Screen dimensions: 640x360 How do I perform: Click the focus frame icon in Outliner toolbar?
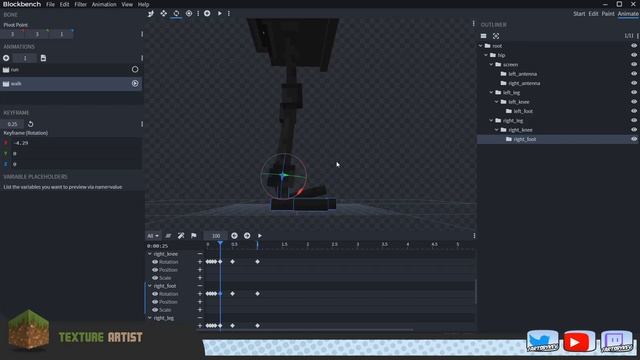point(496,36)
